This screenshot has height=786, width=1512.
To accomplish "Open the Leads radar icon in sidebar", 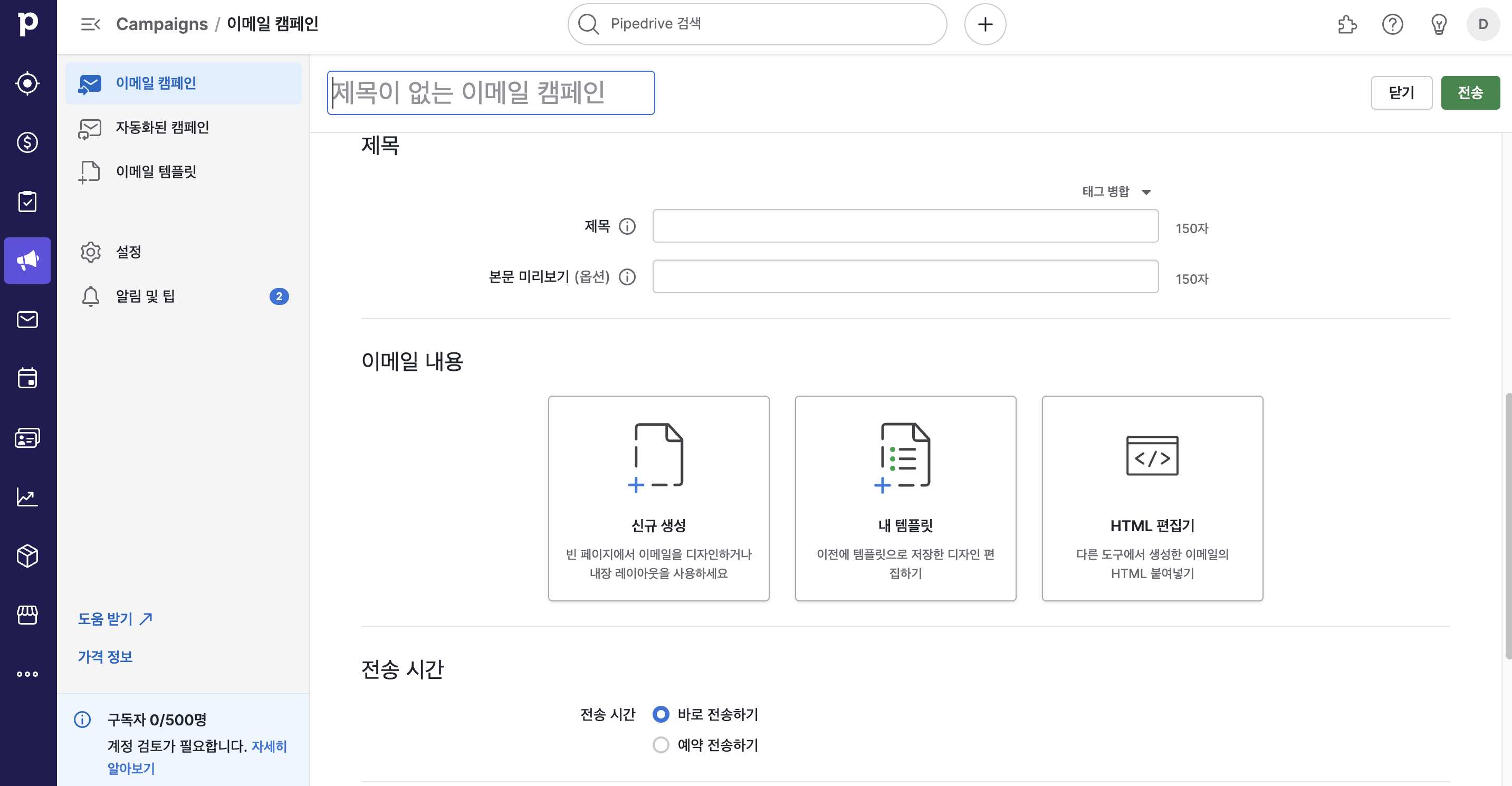I will pyautogui.click(x=27, y=83).
